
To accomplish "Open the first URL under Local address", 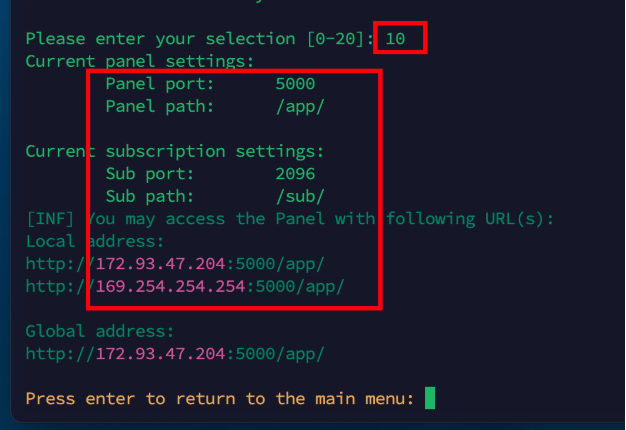I will 175,264.
